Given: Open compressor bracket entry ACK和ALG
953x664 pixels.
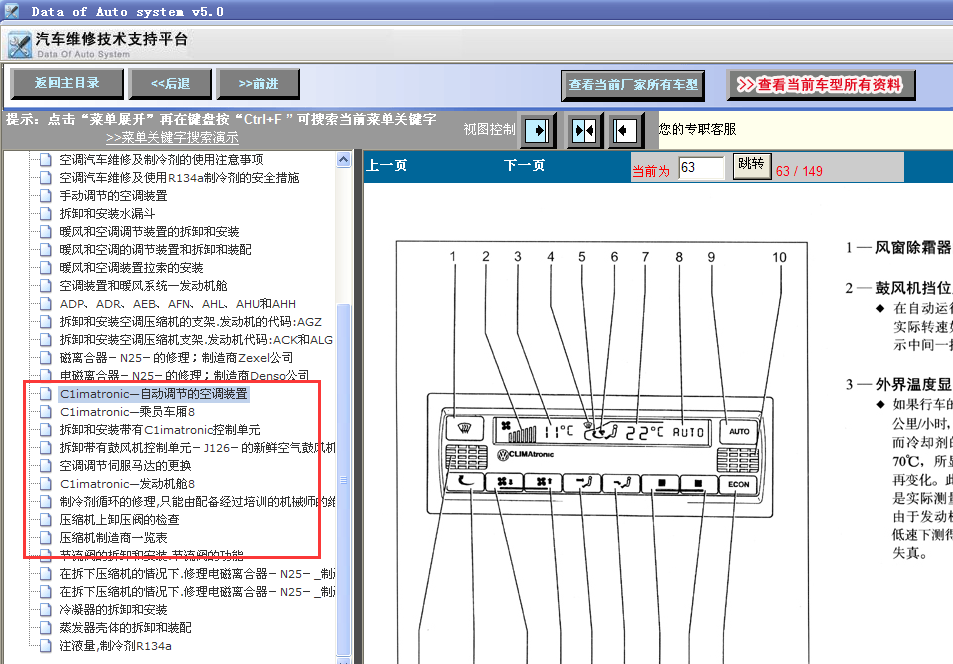Looking at the screenshot, I should pyautogui.click(x=196, y=339).
